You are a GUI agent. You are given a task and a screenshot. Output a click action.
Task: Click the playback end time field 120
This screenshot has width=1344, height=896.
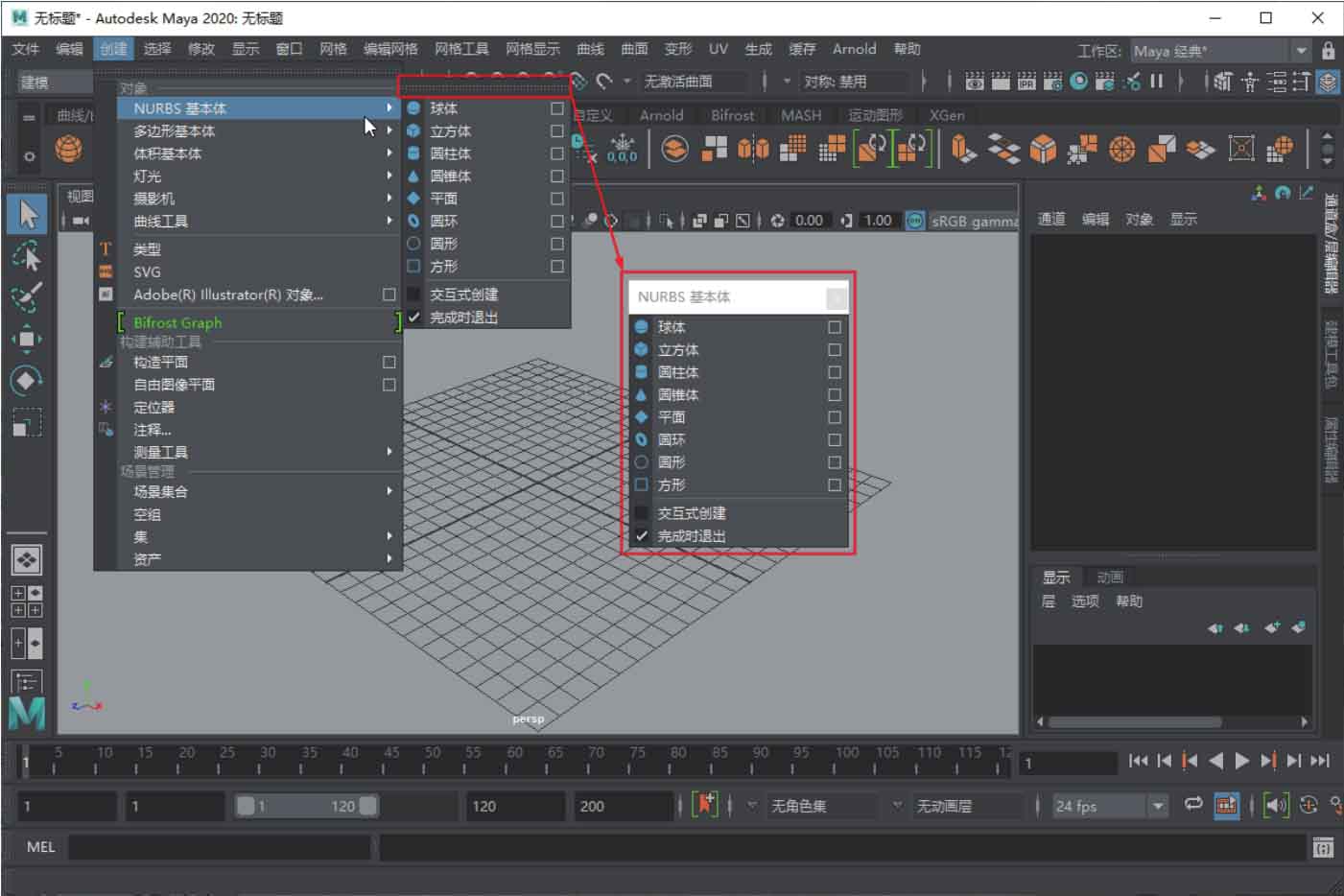(x=514, y=806)
